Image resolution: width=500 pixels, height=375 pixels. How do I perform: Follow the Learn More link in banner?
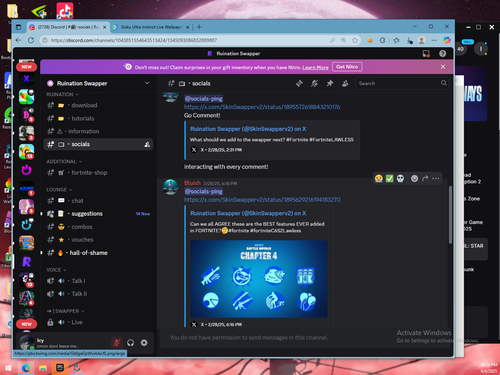(315, 67)
